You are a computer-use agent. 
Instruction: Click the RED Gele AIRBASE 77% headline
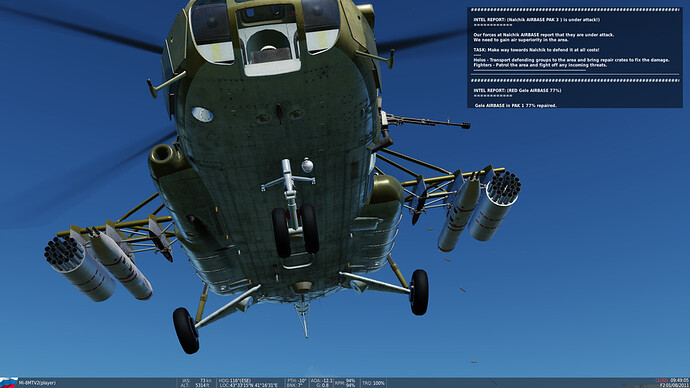[x=517, y=91]
